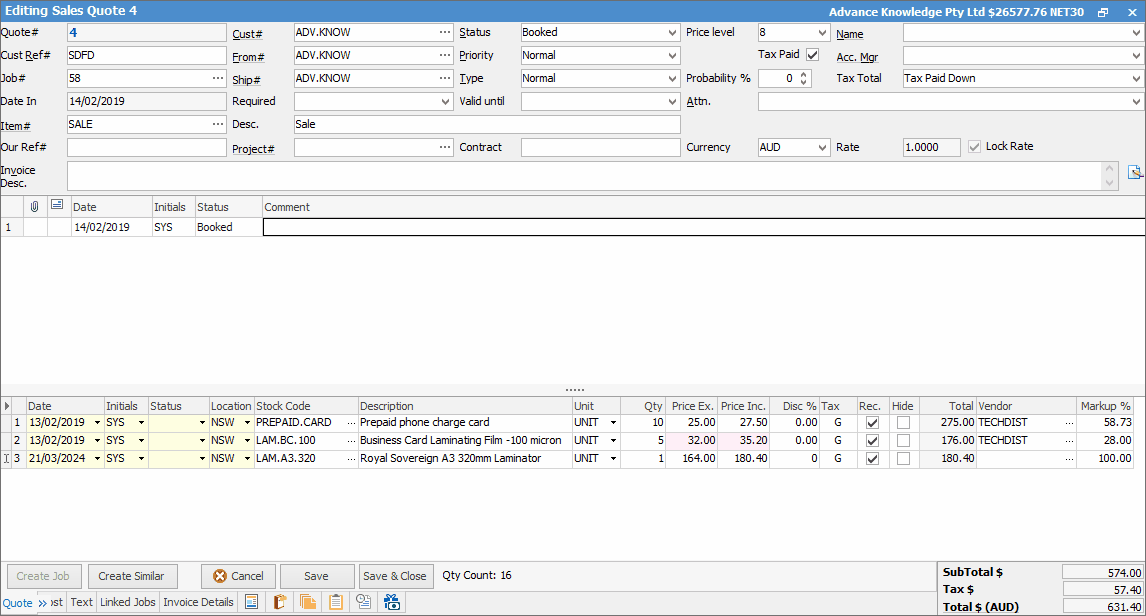Open the Status dropdown showing Booked
The width and height of the screenshot is (1146, 616).
click(672, 32)
